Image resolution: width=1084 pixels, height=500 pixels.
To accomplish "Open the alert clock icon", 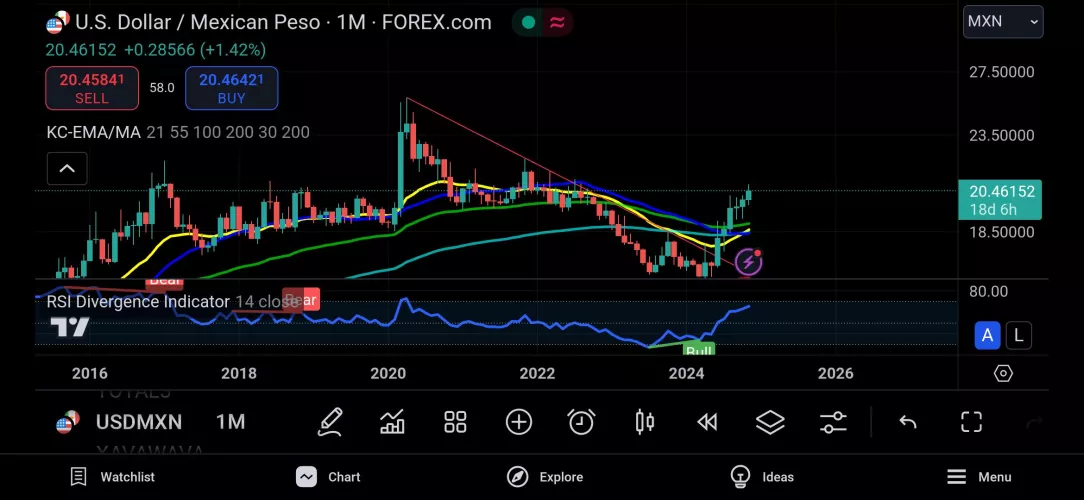I will point(581,422).
